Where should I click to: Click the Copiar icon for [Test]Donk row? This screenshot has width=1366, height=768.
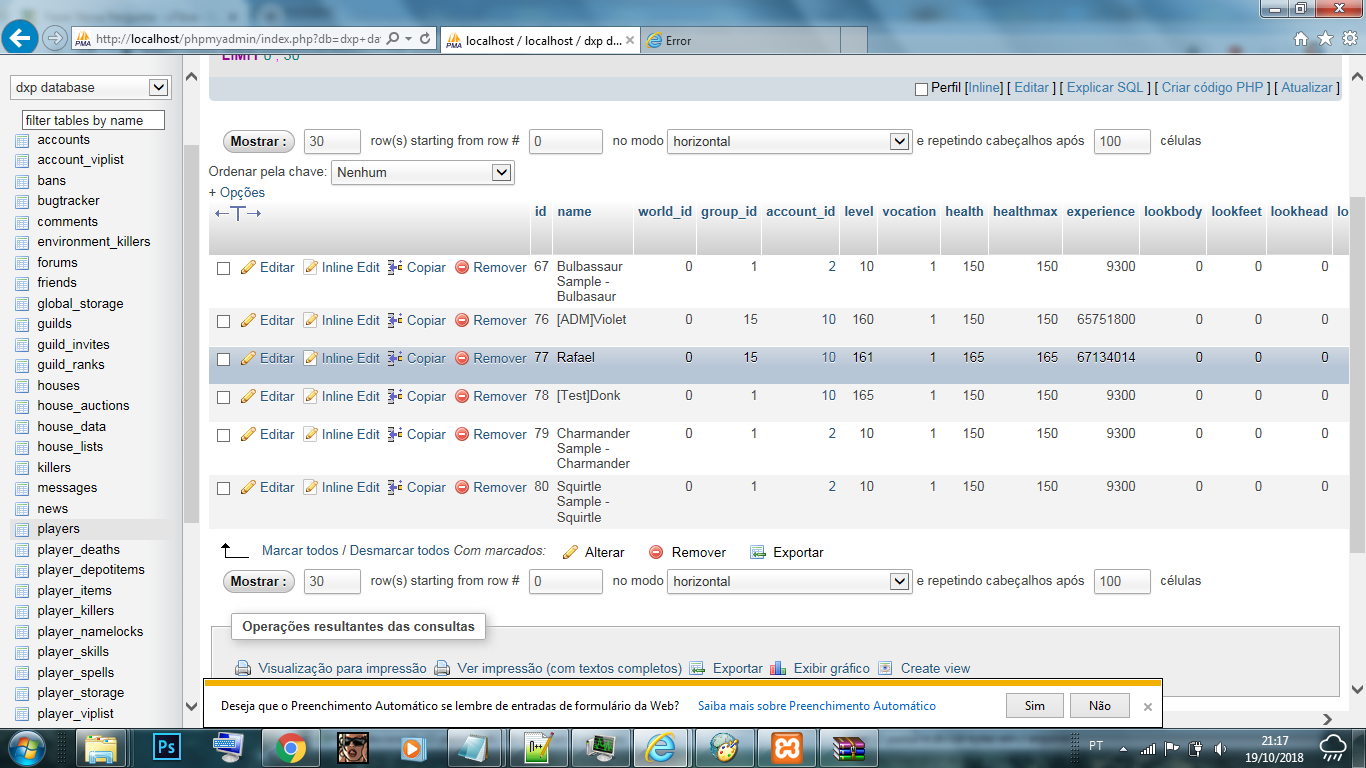[x=395, y=396]
